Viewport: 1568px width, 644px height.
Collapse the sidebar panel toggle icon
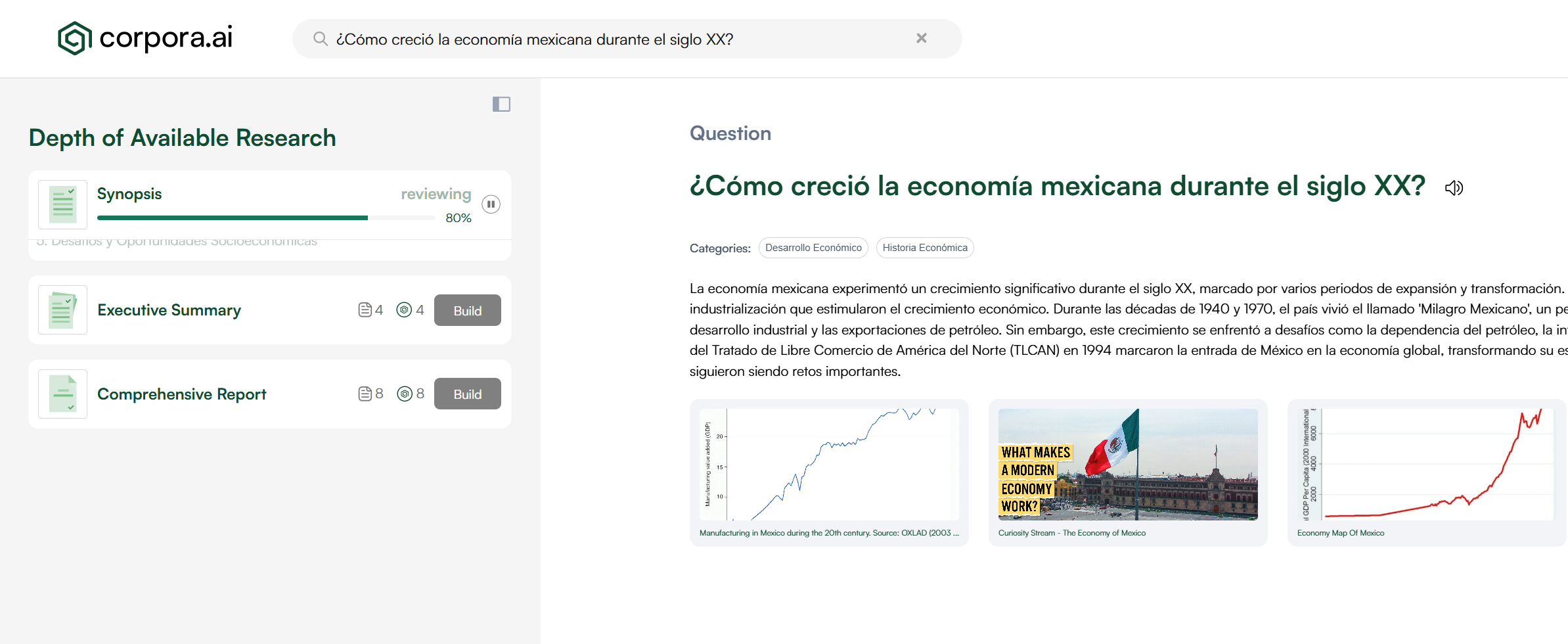(x=501, y=104)
